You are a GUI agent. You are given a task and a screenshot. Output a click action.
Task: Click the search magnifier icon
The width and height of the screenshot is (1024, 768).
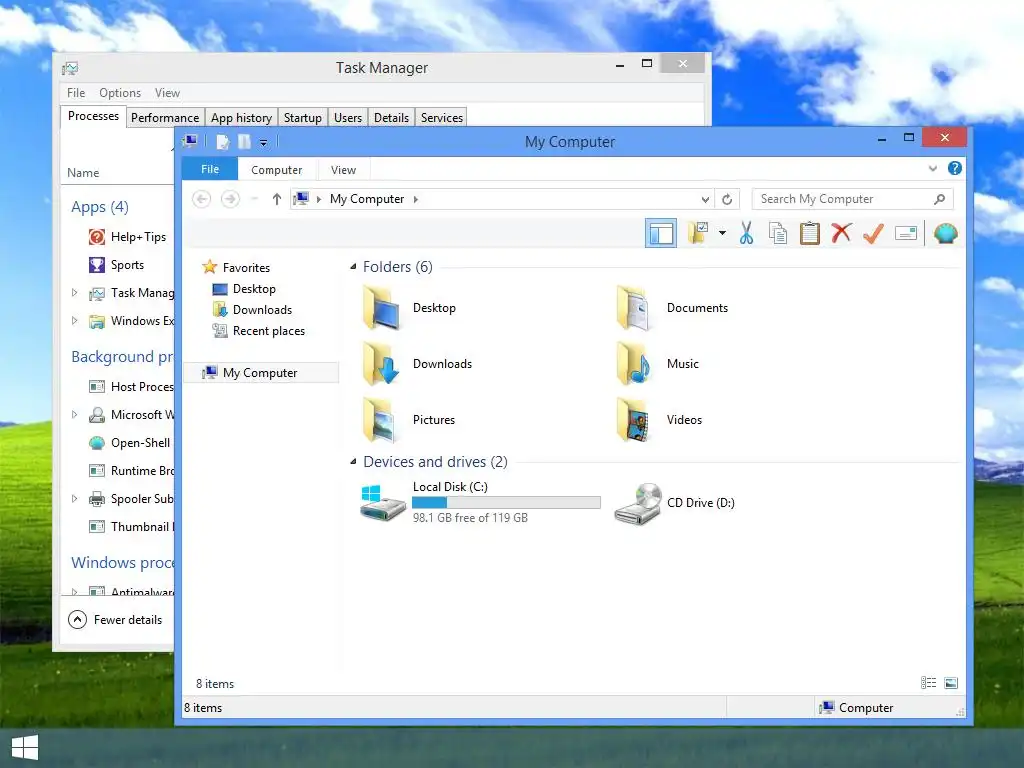tap(939, 199)
